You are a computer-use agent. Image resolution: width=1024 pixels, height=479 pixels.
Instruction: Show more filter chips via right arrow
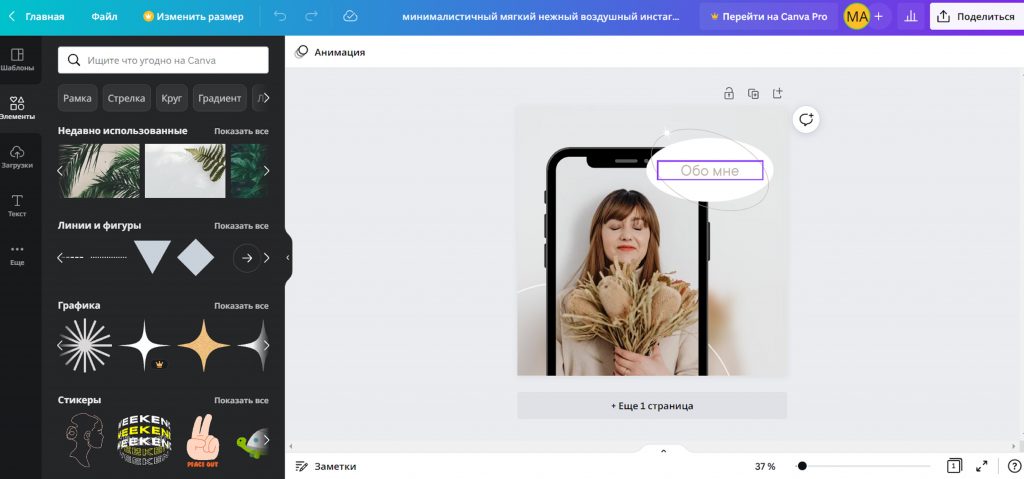click(266, 98)
